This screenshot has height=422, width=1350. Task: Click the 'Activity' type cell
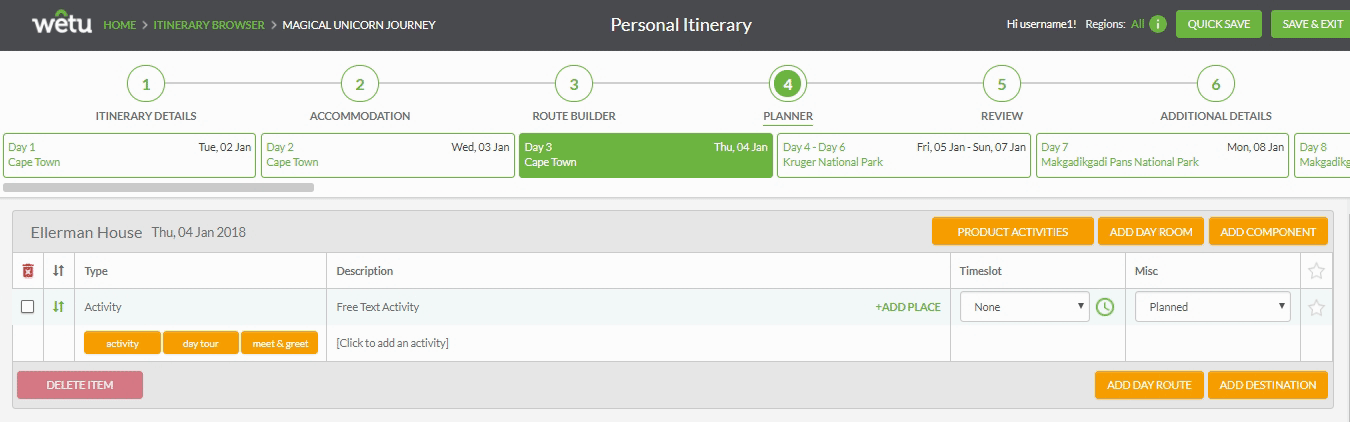coord(103,307)
